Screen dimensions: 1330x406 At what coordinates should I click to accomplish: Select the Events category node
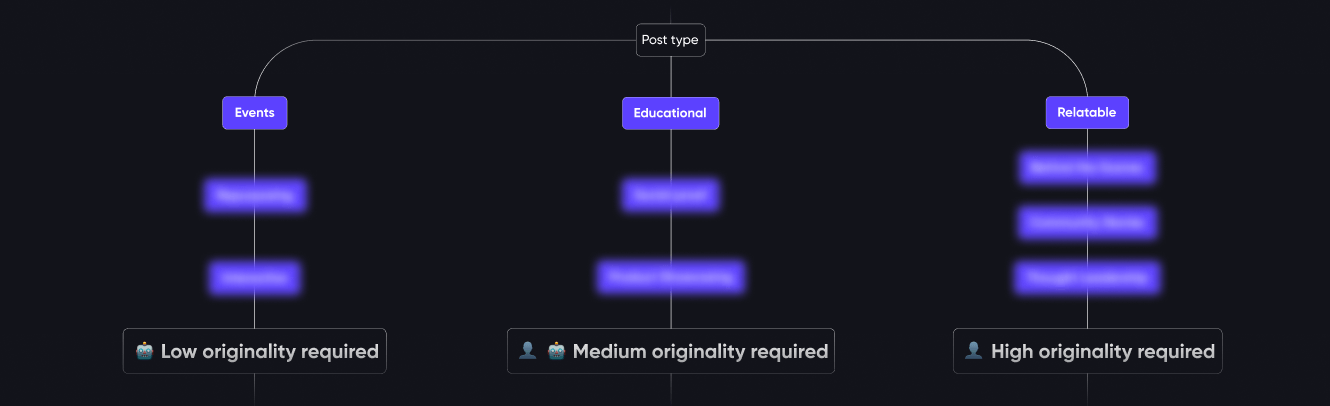click(x=254, y=113)
